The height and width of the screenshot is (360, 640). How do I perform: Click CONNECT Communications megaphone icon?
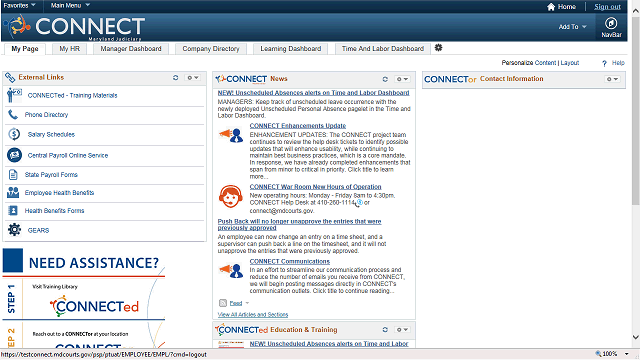231,270
